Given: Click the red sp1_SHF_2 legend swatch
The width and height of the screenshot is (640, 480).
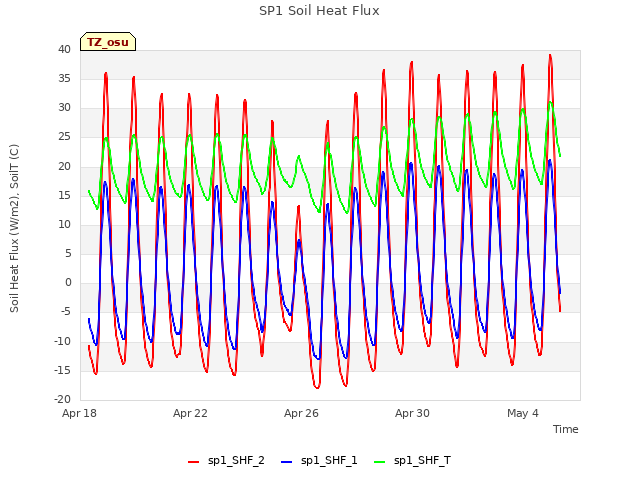Looking at the screenshot, I should (x=193, y=462).
